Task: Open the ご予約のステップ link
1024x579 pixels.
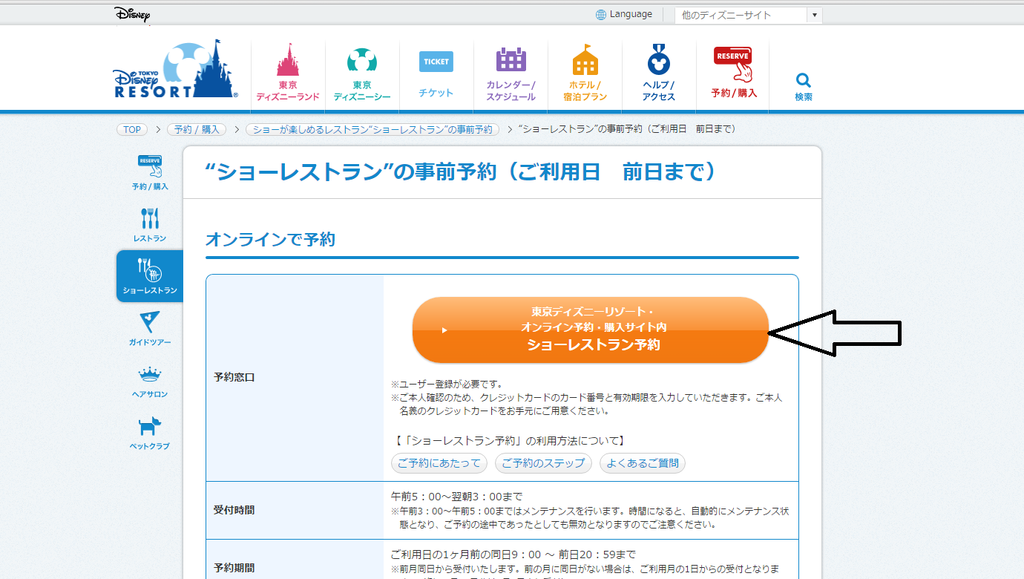Action: click(543, 463)
